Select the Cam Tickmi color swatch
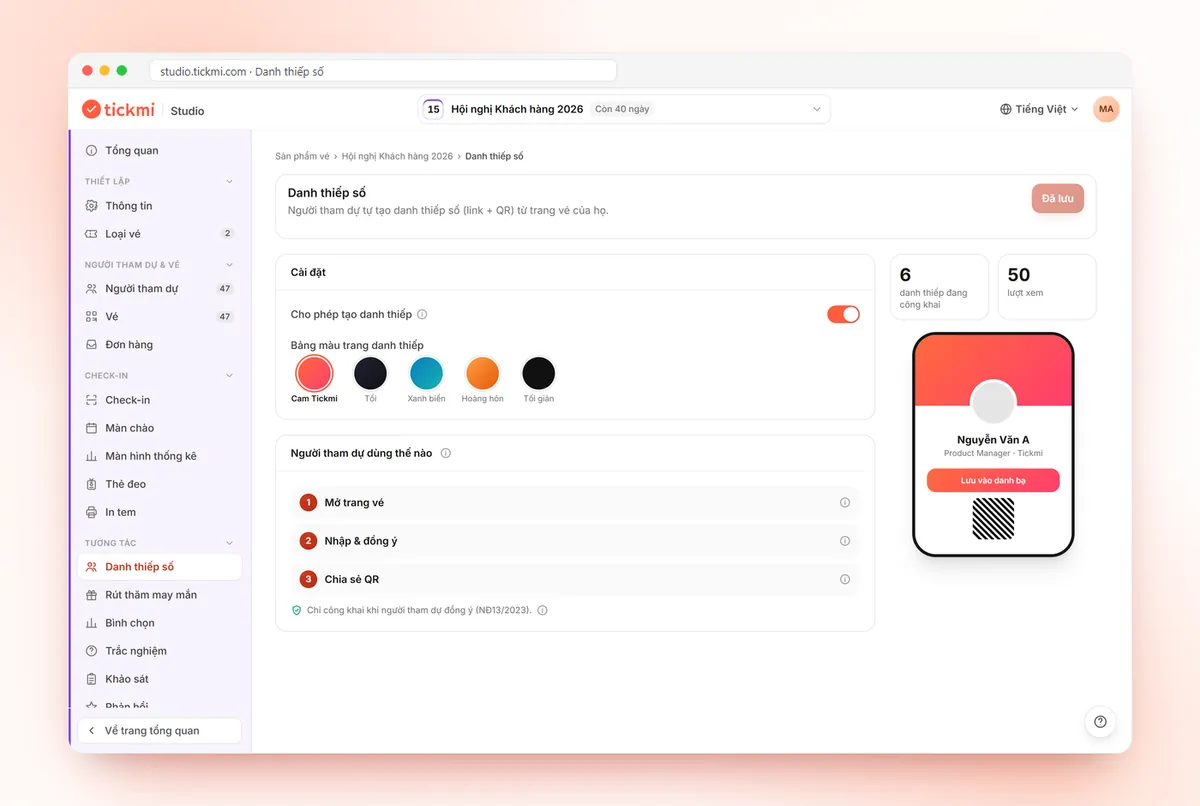Screen dimensions: 1200x806 314,374
